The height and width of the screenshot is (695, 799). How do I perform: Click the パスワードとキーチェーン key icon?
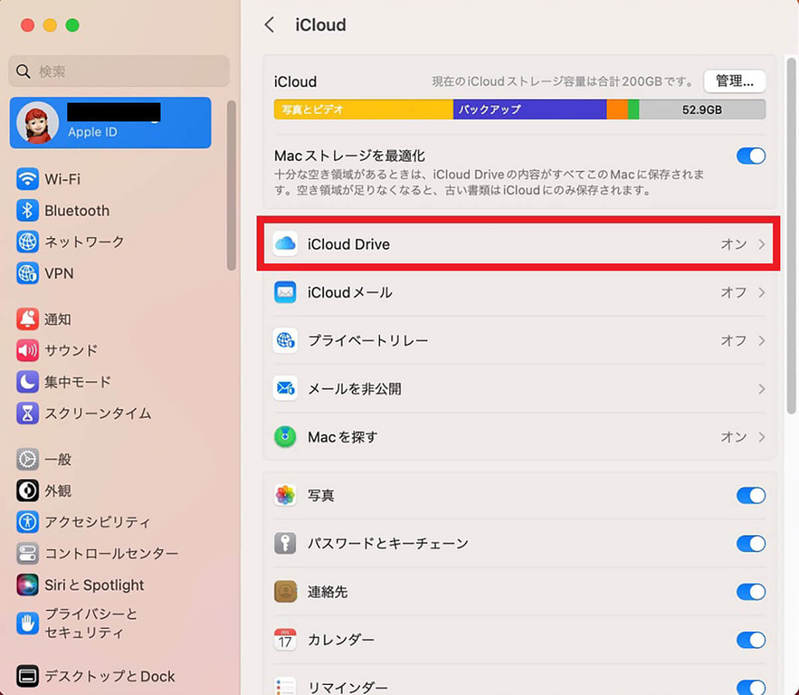[285, 544]
